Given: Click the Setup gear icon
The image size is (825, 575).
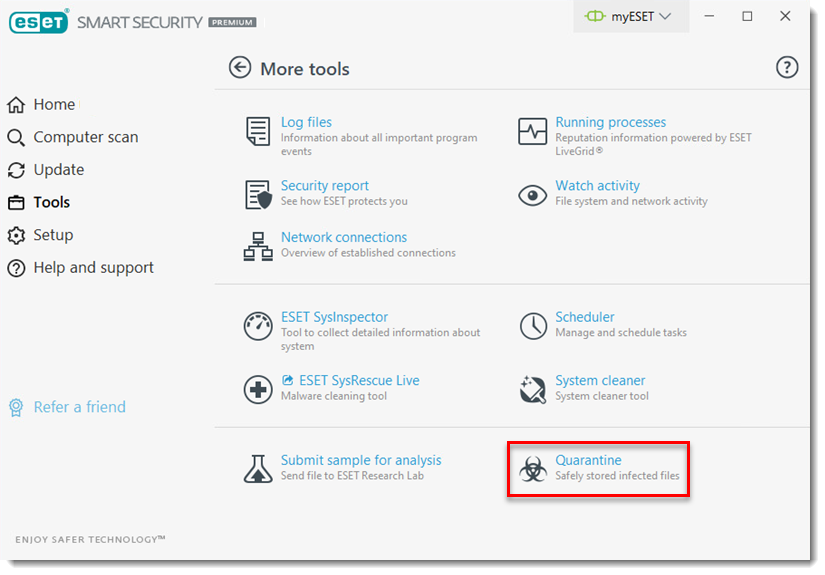Looking at the screenshot, I should (x=16, y=236).
